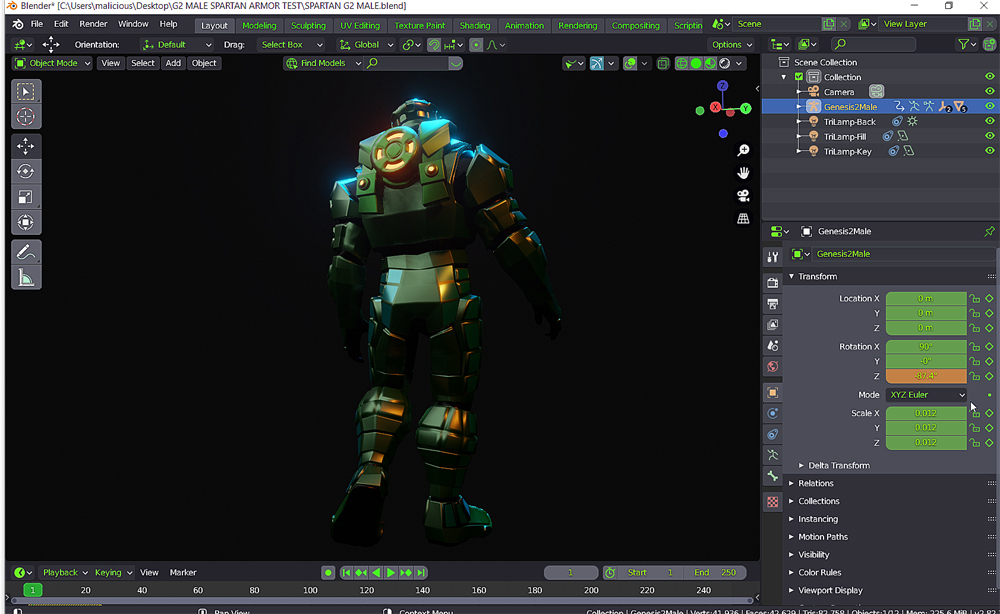Open the Render menu
Image resolution: width=1000 pixels, height=614 pixels.
pos(93,24)
